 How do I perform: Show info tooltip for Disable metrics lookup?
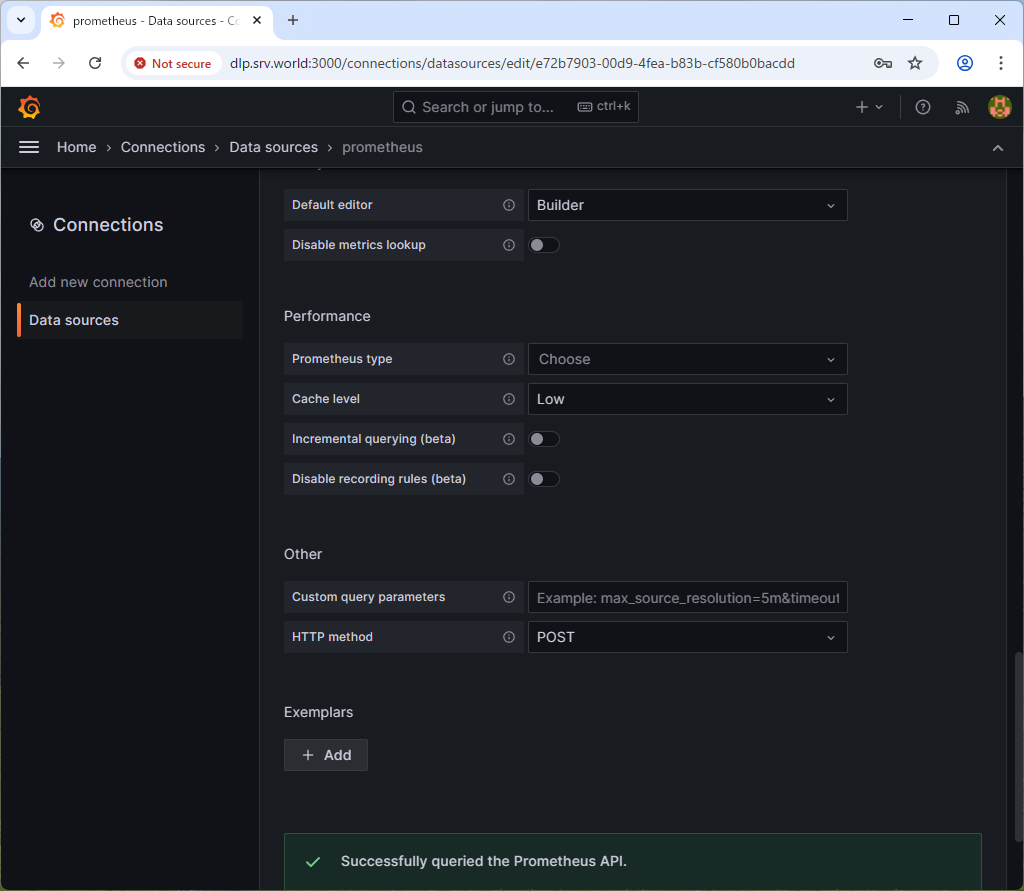click(509, 245)
